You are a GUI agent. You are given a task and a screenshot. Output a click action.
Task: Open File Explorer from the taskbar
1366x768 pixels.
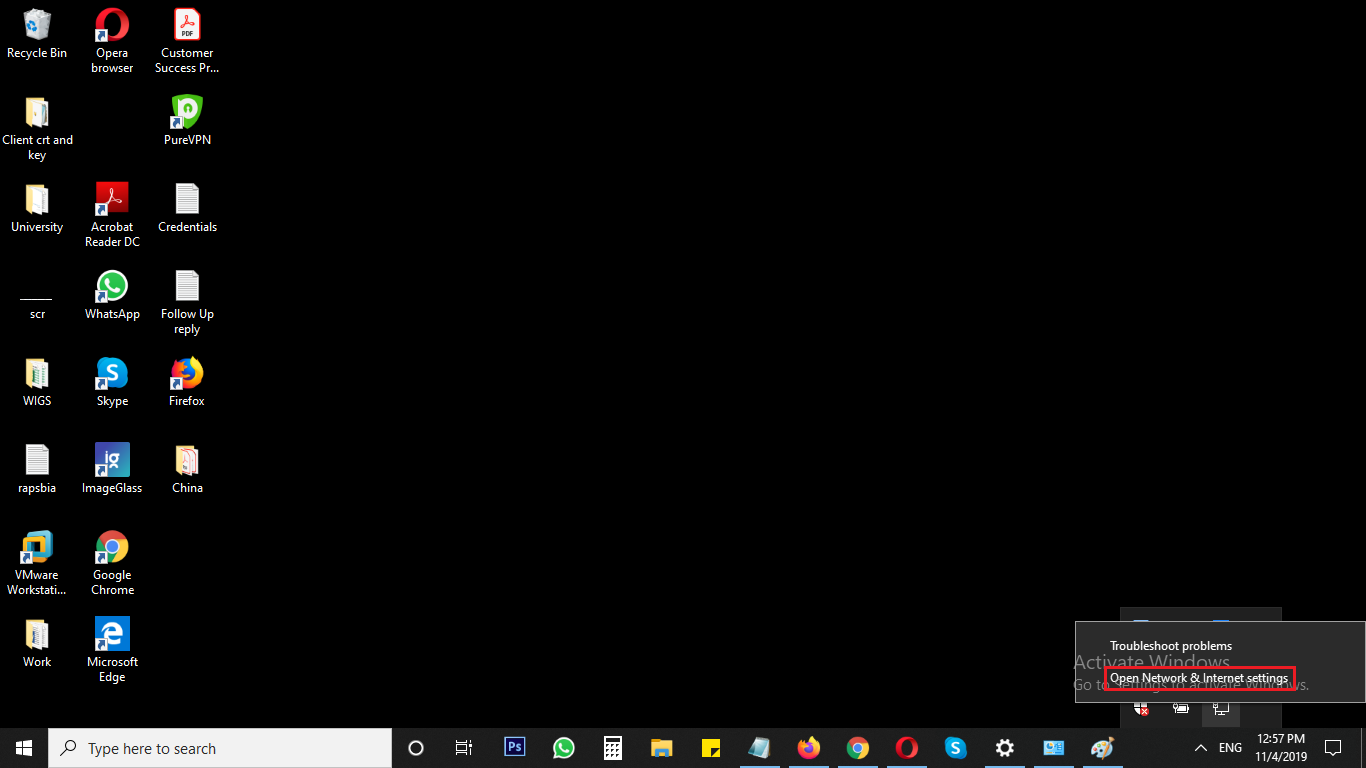[662, 748]
